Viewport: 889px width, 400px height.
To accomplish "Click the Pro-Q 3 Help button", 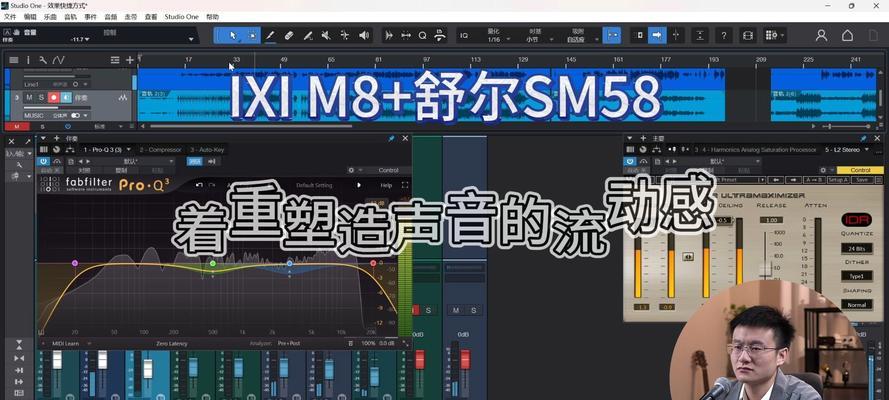I will coord(386,185).
